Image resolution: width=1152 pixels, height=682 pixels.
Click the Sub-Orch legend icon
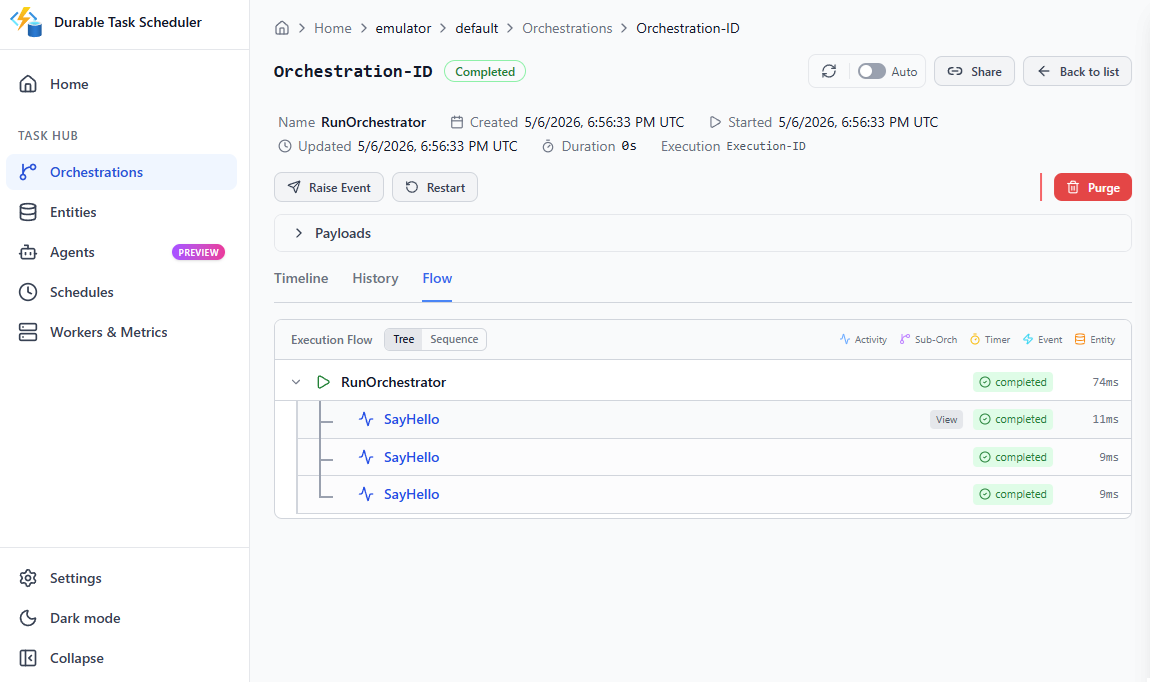click(904, 340)
